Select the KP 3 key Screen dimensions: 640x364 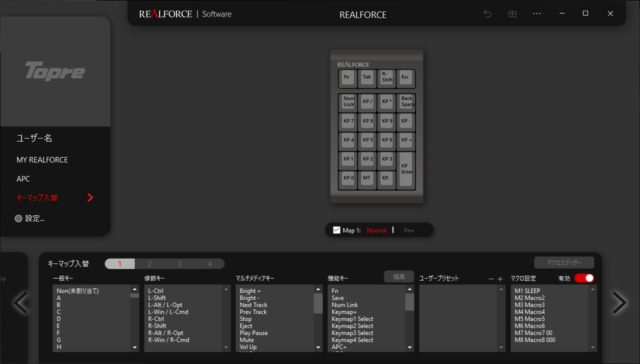387,160
